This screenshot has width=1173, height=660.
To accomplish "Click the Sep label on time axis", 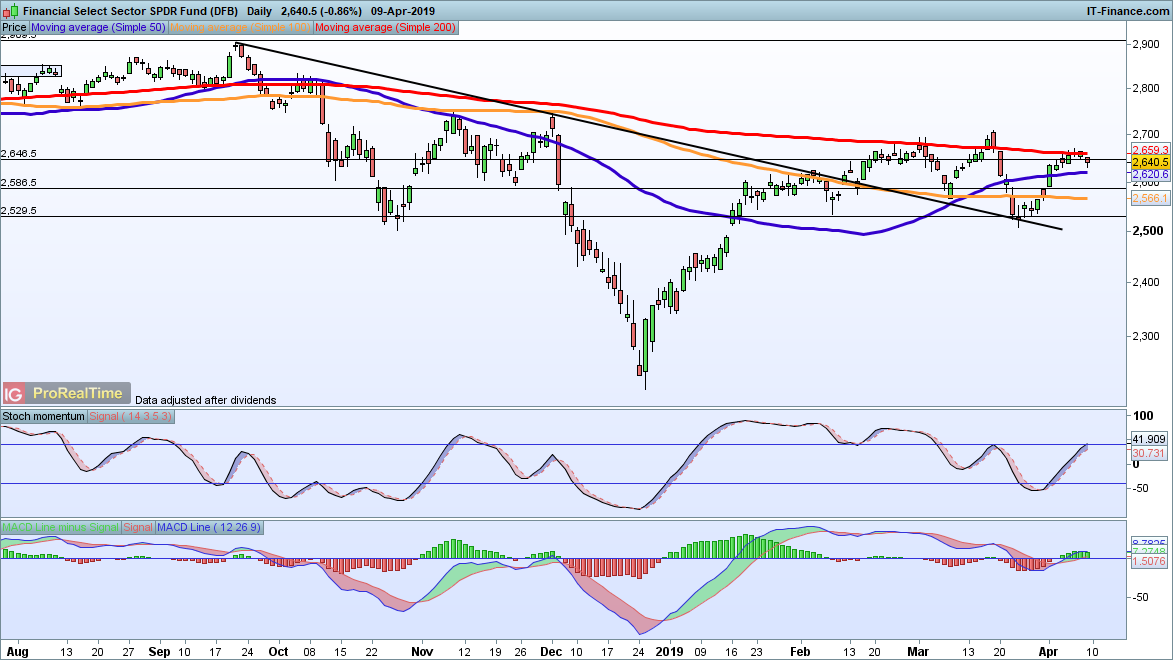I will tap(159, 652).
